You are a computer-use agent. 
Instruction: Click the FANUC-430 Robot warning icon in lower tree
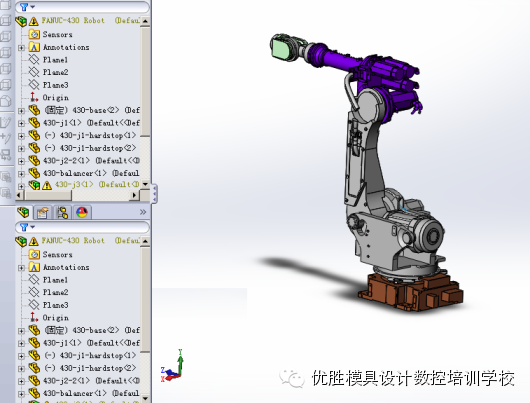click(33, 241)
